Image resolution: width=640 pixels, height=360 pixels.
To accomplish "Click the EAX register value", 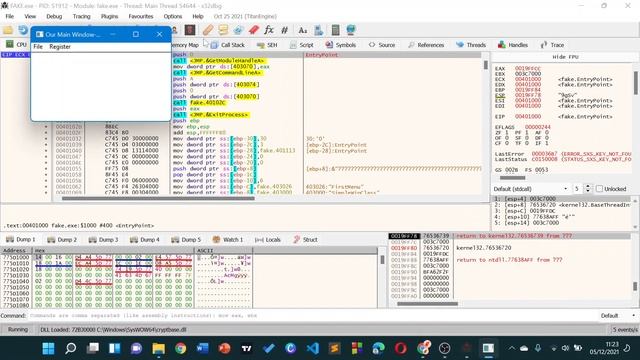I will [x=527, y=69].
